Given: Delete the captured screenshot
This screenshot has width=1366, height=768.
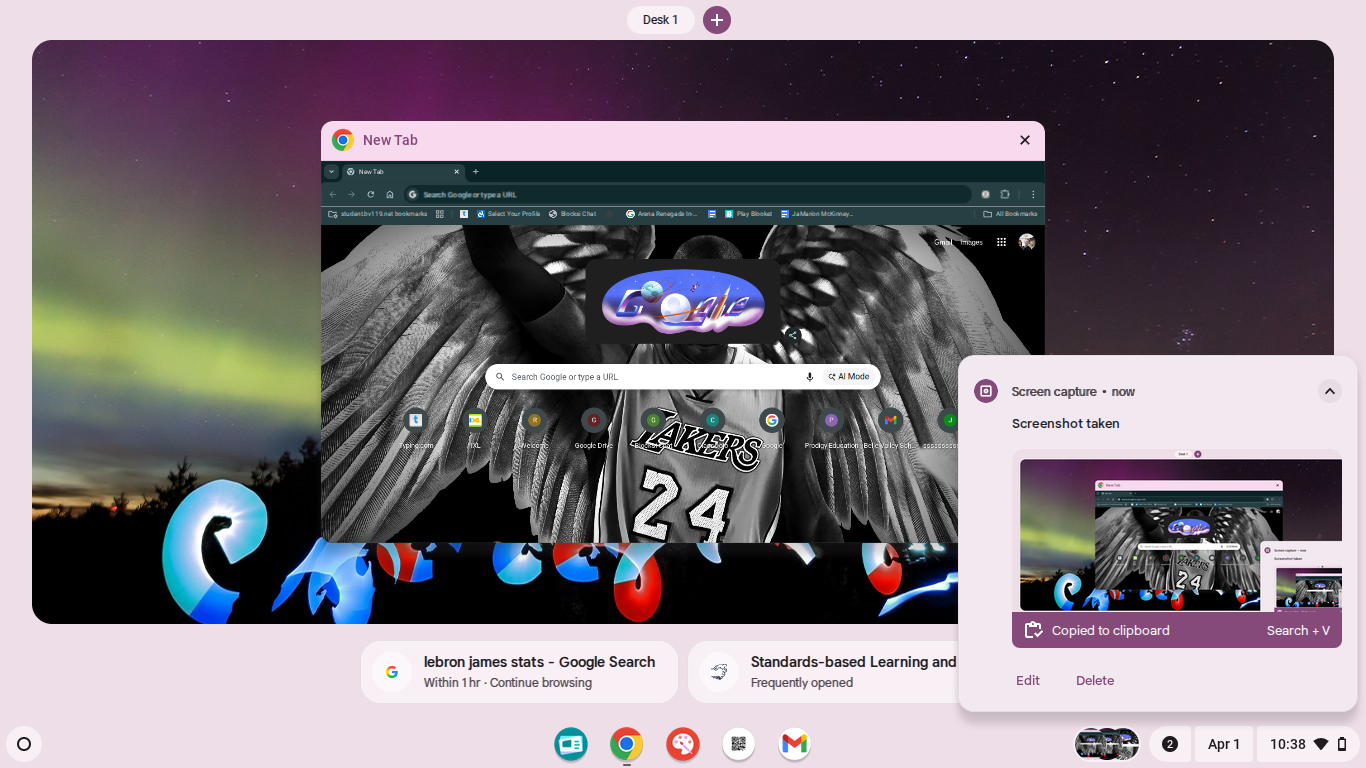Looking at the screenshot, I should 1094,681.
